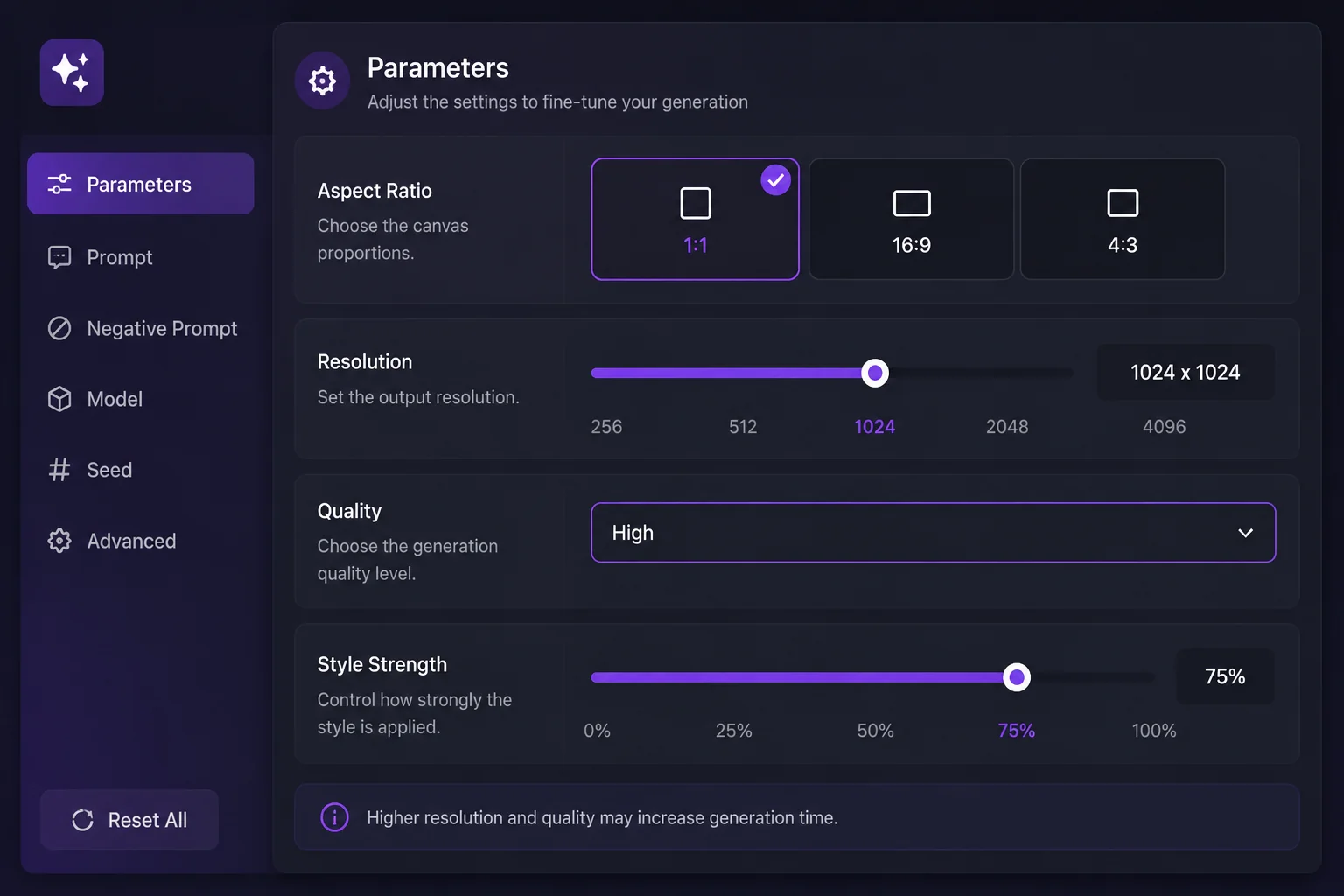Click the Style Strength slider handle
Image resolution: width=1344 pixels, height=896 pixels.
1017,677
